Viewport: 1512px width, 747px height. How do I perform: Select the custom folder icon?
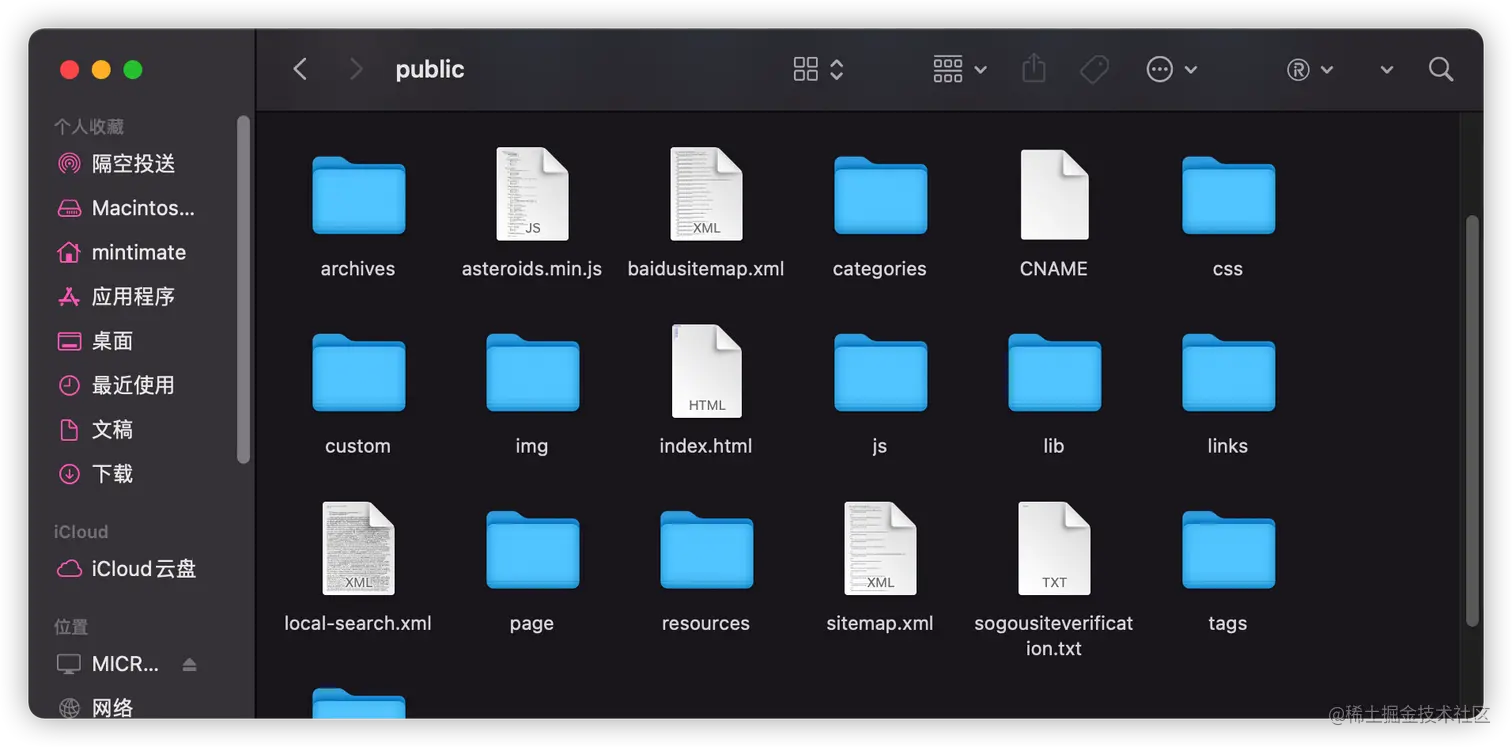(x=358, y=372)
